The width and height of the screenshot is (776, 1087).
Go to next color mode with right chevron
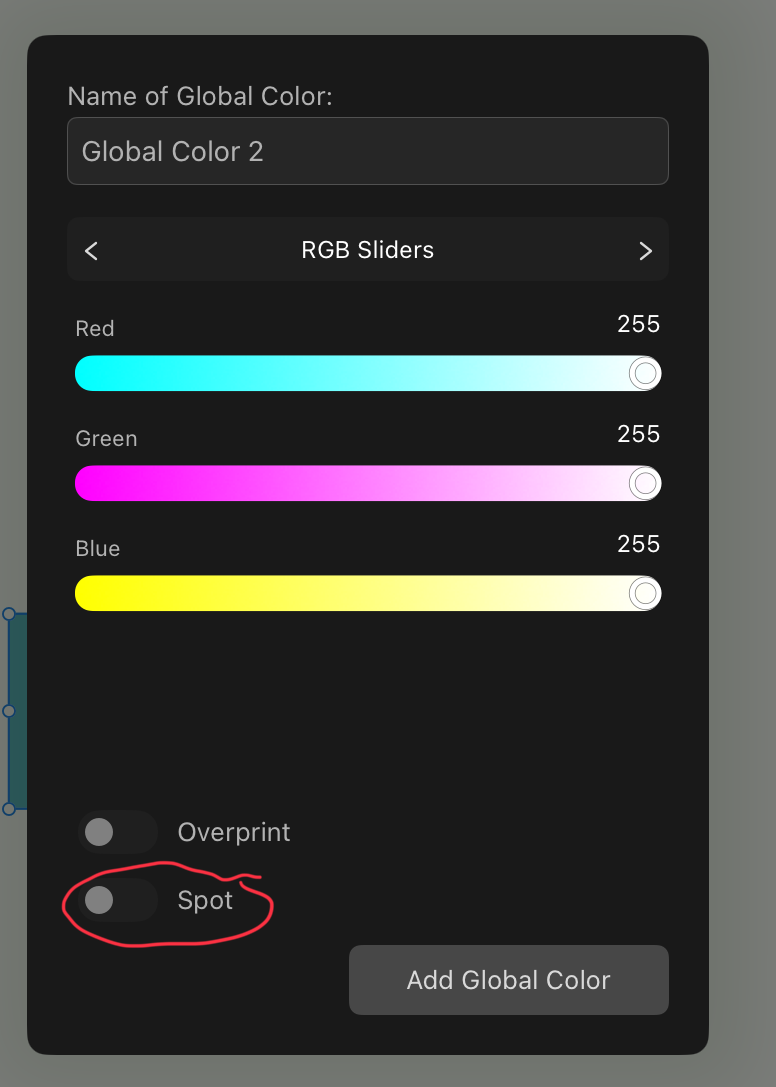tap(646, 250)
